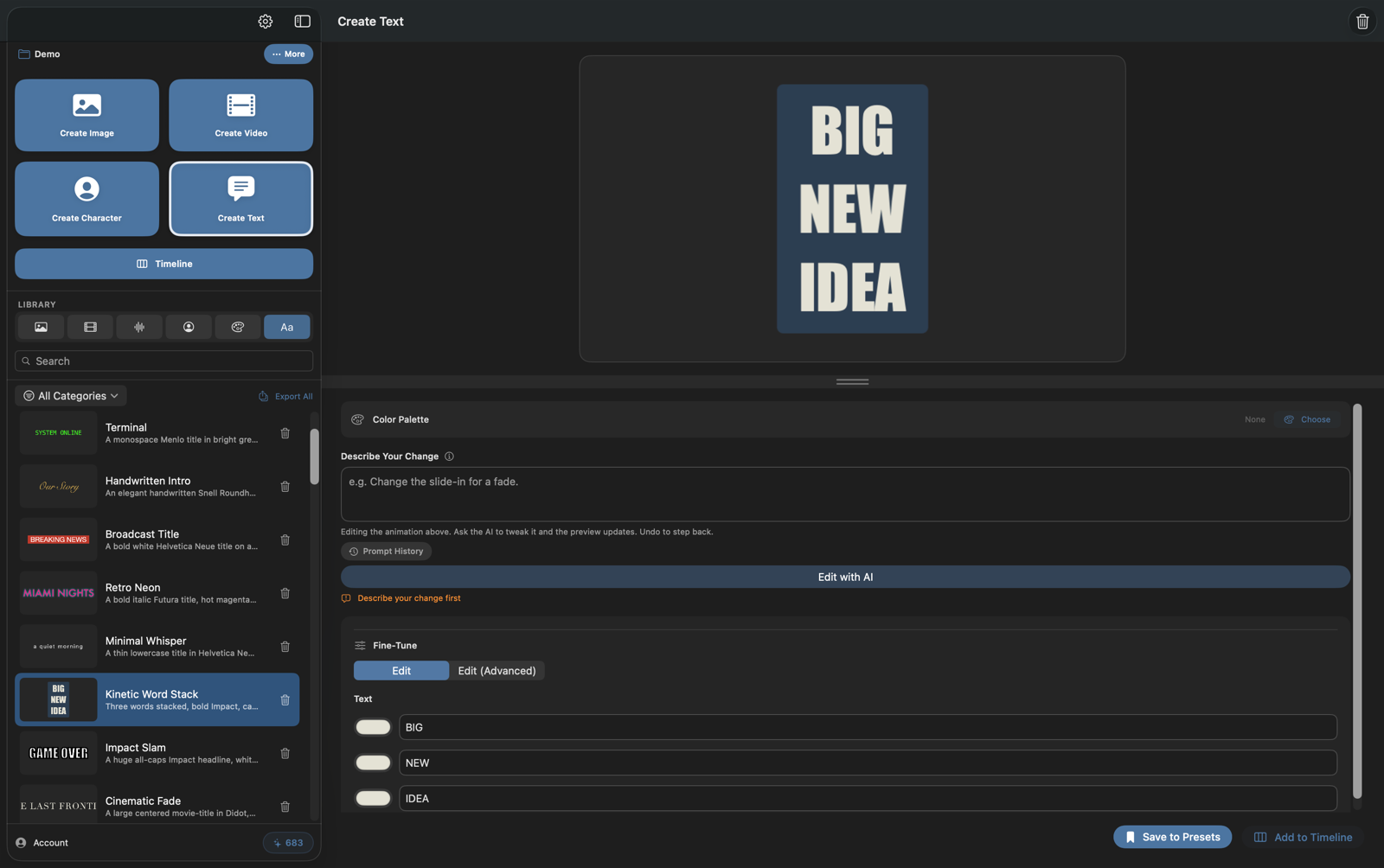The image size is (1384, 868).
Task: Open color swatch for NEW text
Action: click(x=373, y=763)
